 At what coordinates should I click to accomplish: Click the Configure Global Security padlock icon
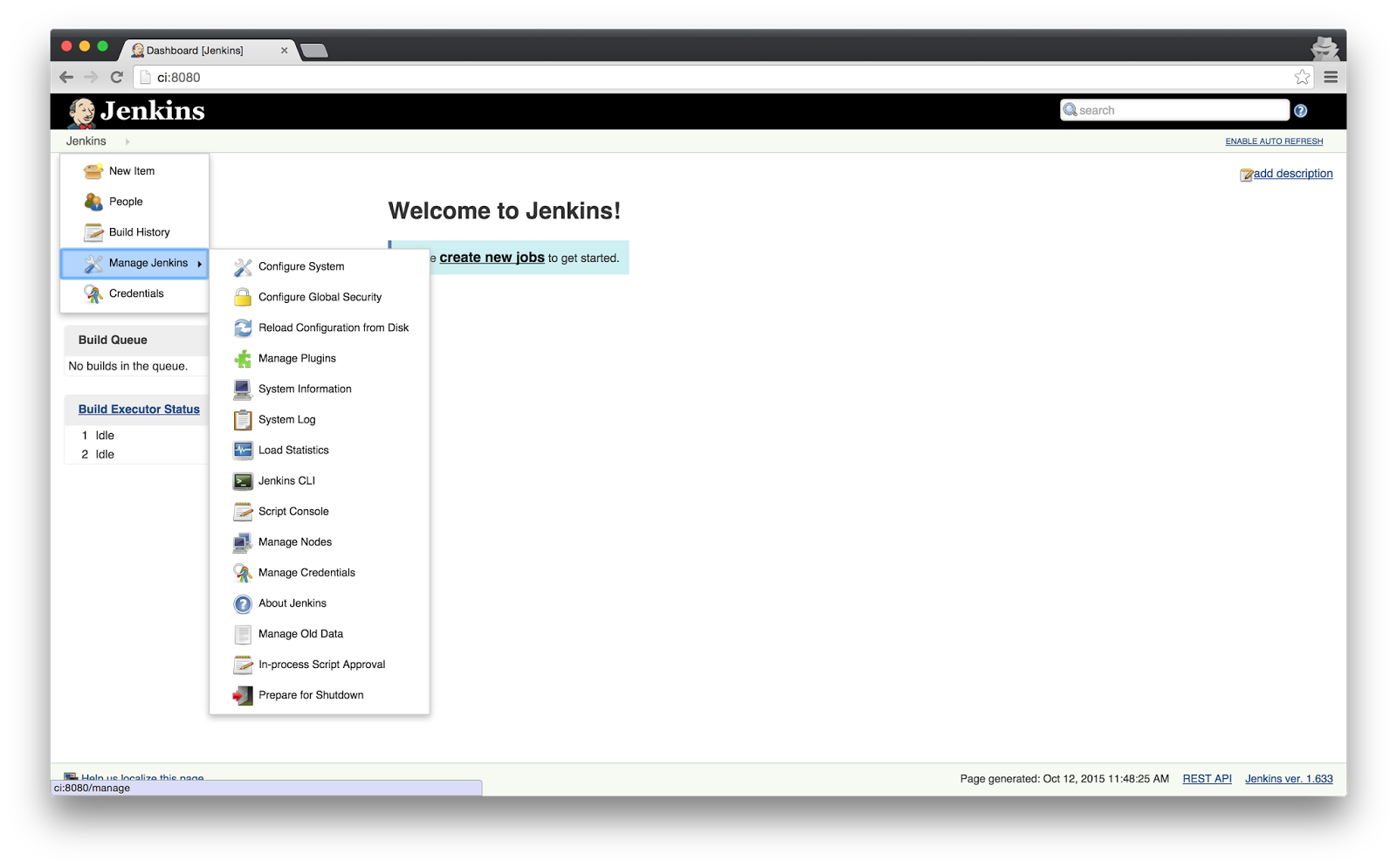(x=243, y=298)
